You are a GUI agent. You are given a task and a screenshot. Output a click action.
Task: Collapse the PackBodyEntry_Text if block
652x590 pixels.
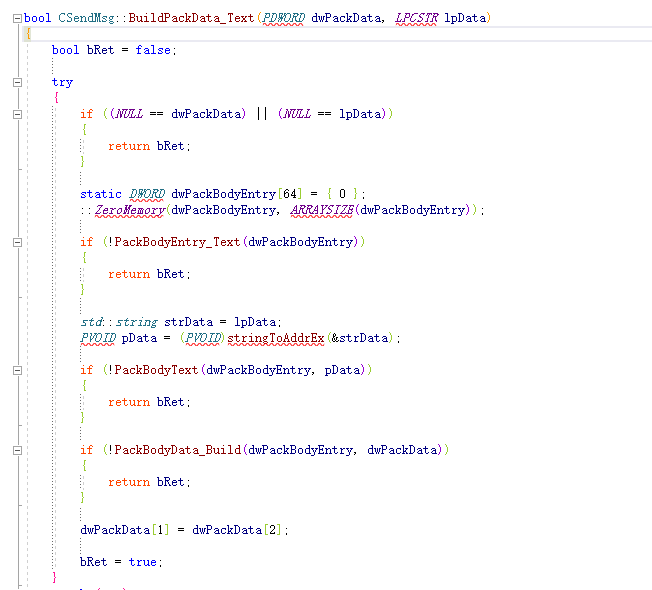click(17, 242)
